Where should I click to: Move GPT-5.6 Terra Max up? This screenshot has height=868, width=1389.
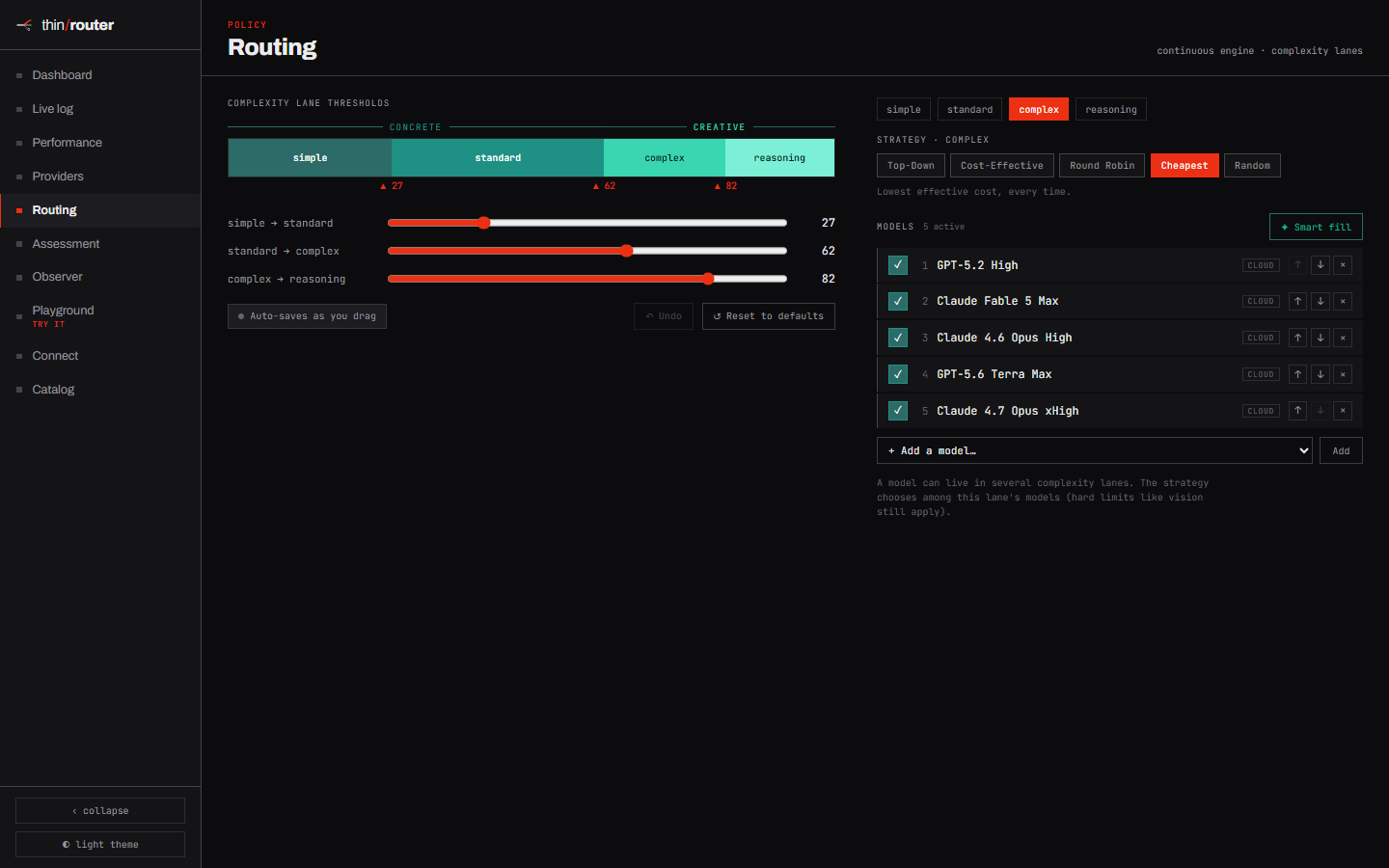point(1298,374)
